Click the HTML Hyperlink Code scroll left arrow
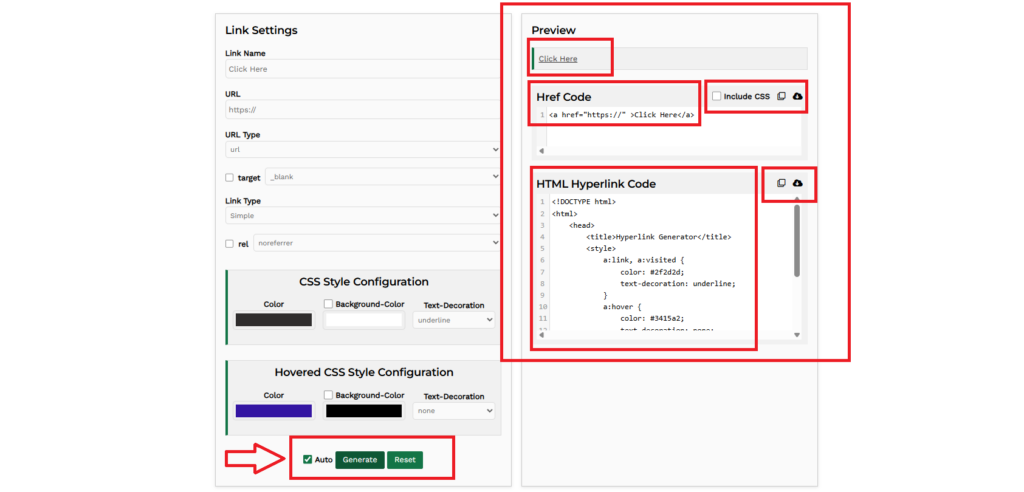 tap(541, 335)
